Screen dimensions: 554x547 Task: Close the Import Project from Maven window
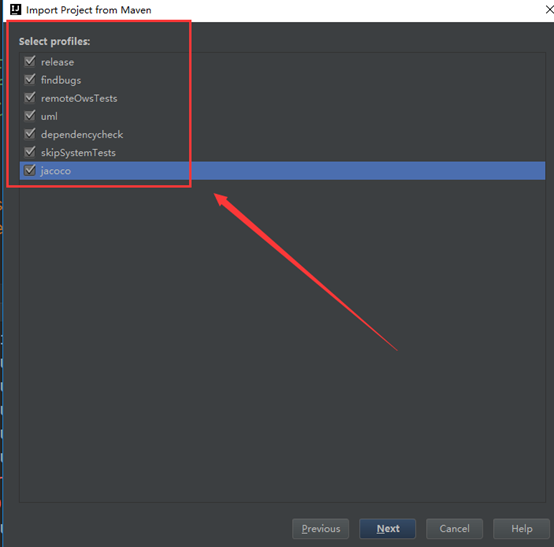(549, 10)
